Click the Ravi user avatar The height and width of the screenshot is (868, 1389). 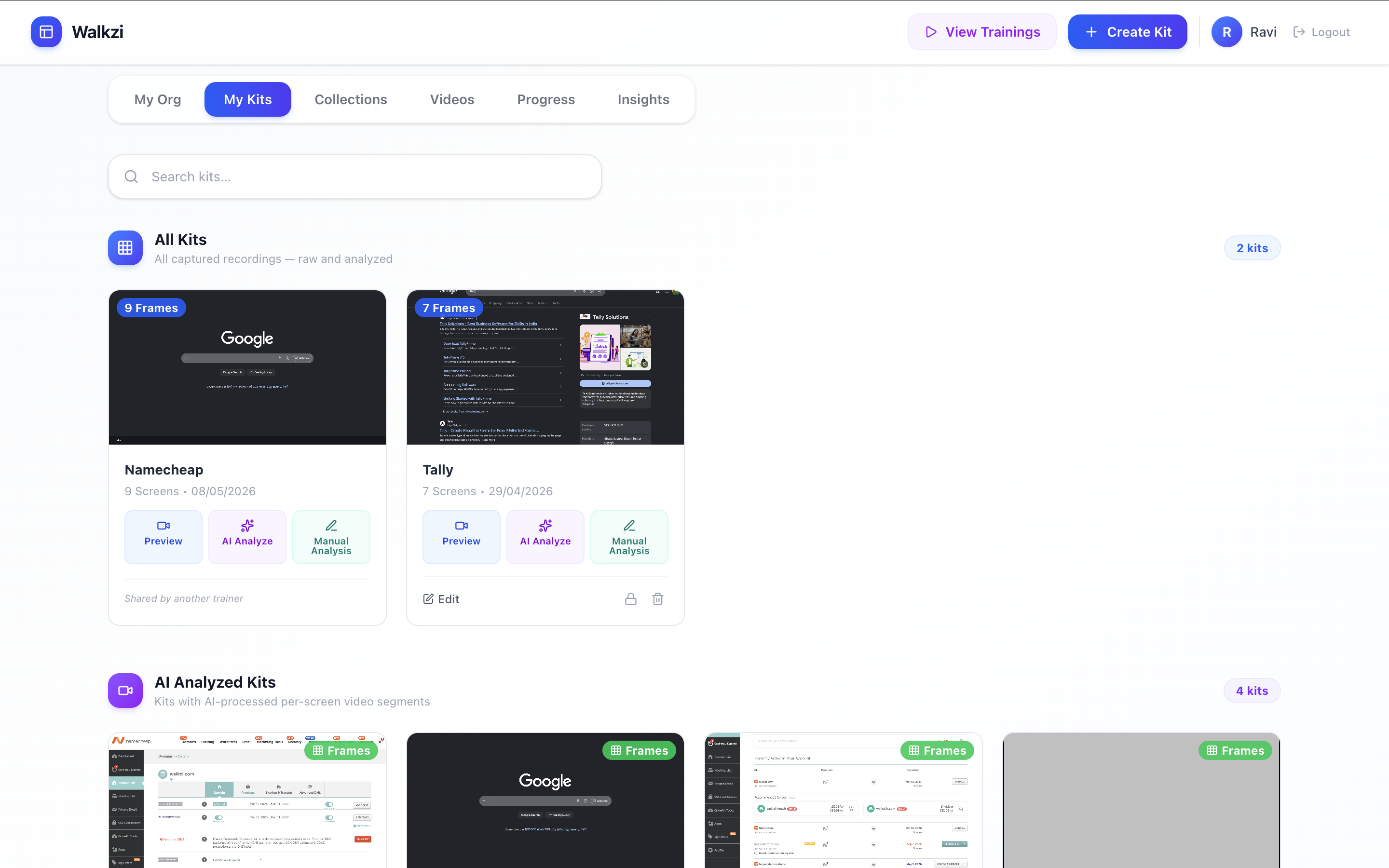(1226, 32)
